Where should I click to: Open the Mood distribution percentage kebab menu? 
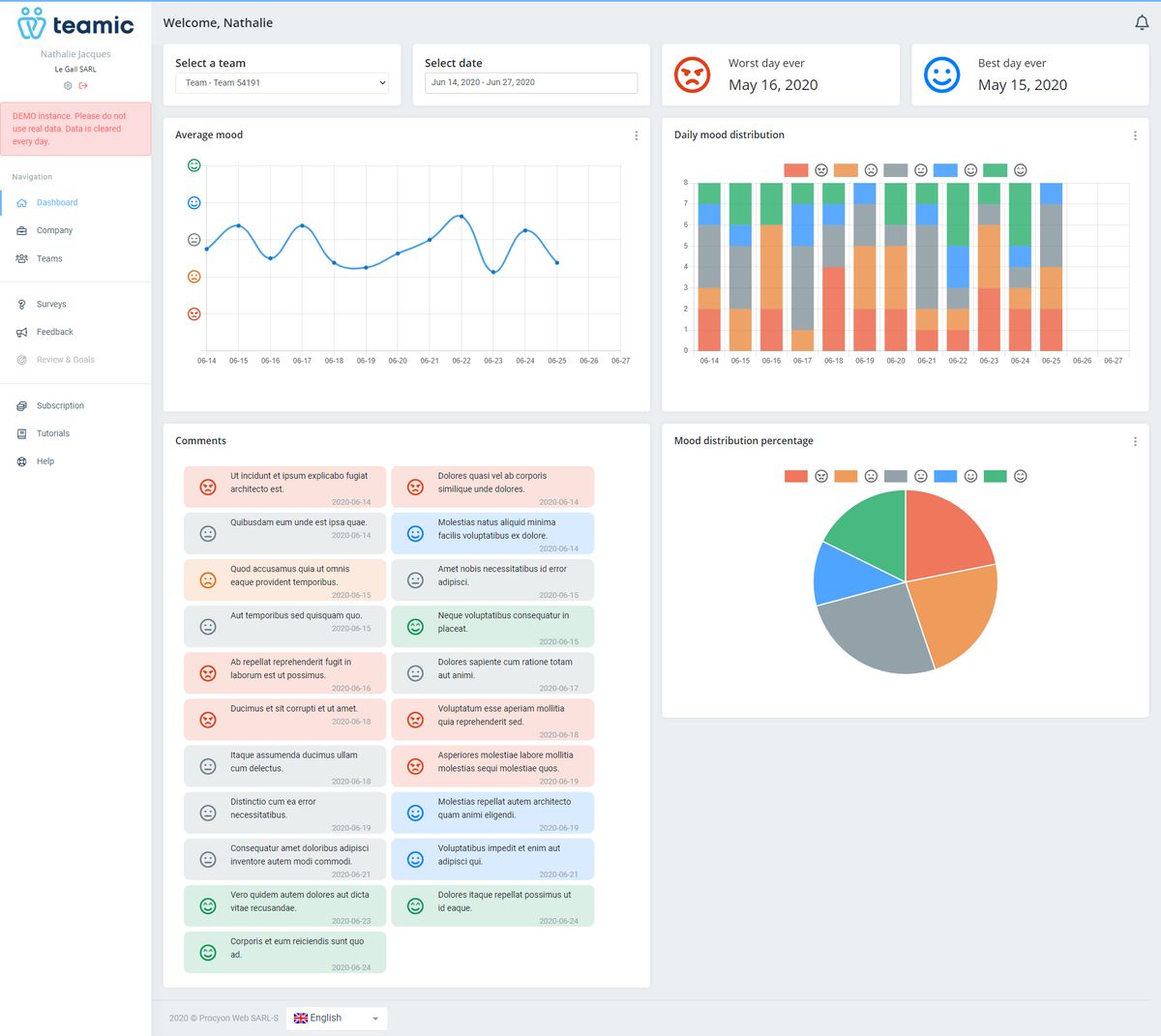(1135, 441)
